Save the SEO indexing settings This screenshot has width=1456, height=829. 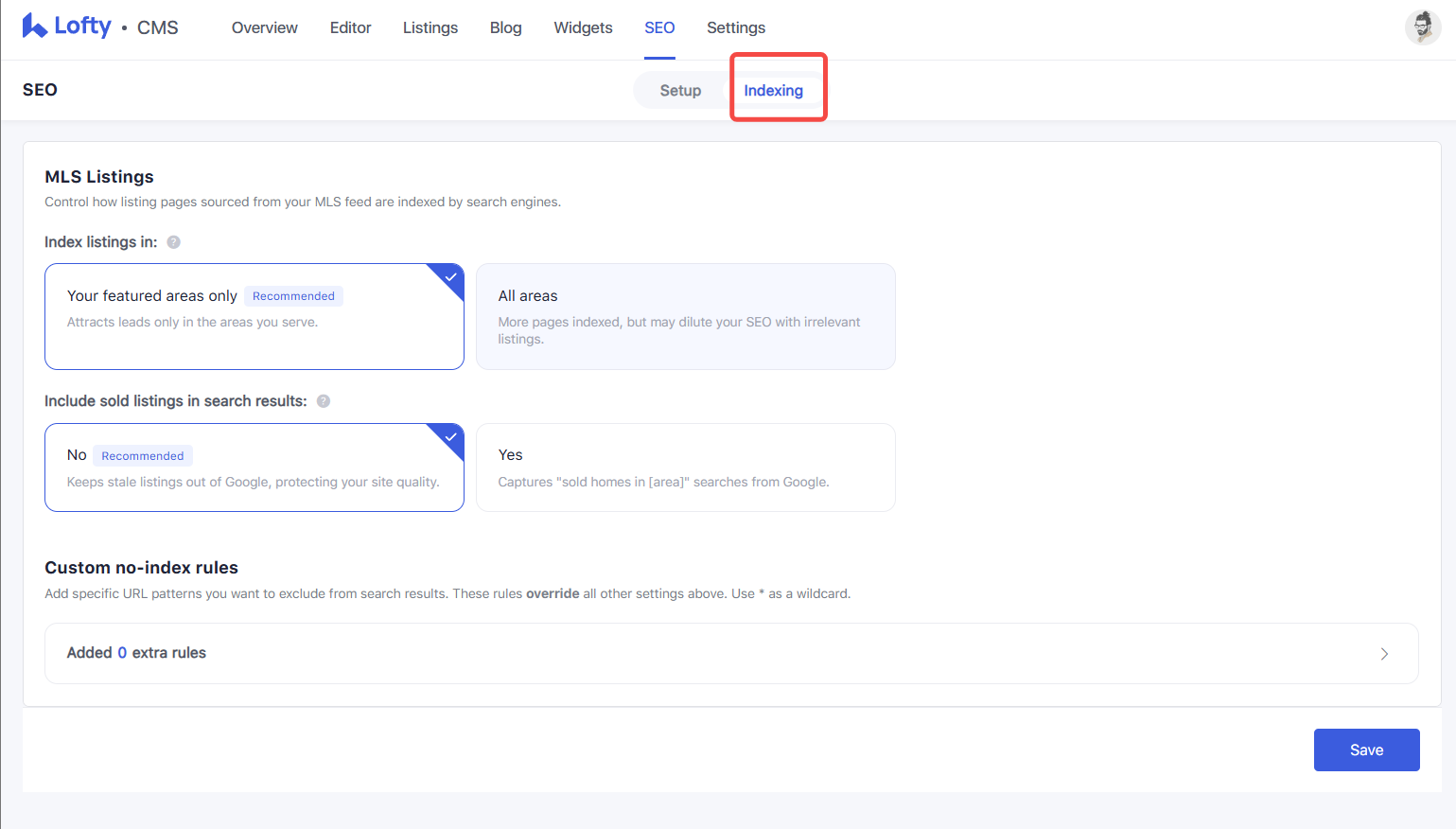click(x=1367, y=750)
